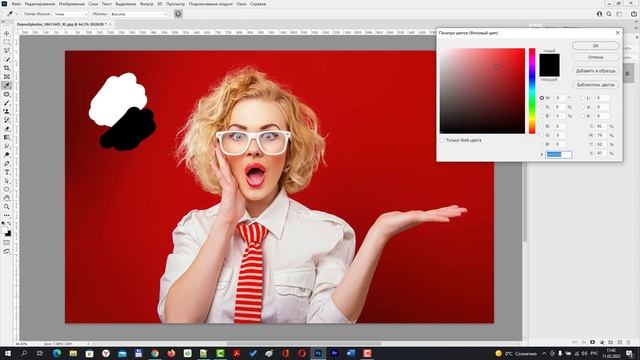This screenshot has width=640, height=360.
Task: Select the Rectangular Marquee tool
Action: point(7,42)
